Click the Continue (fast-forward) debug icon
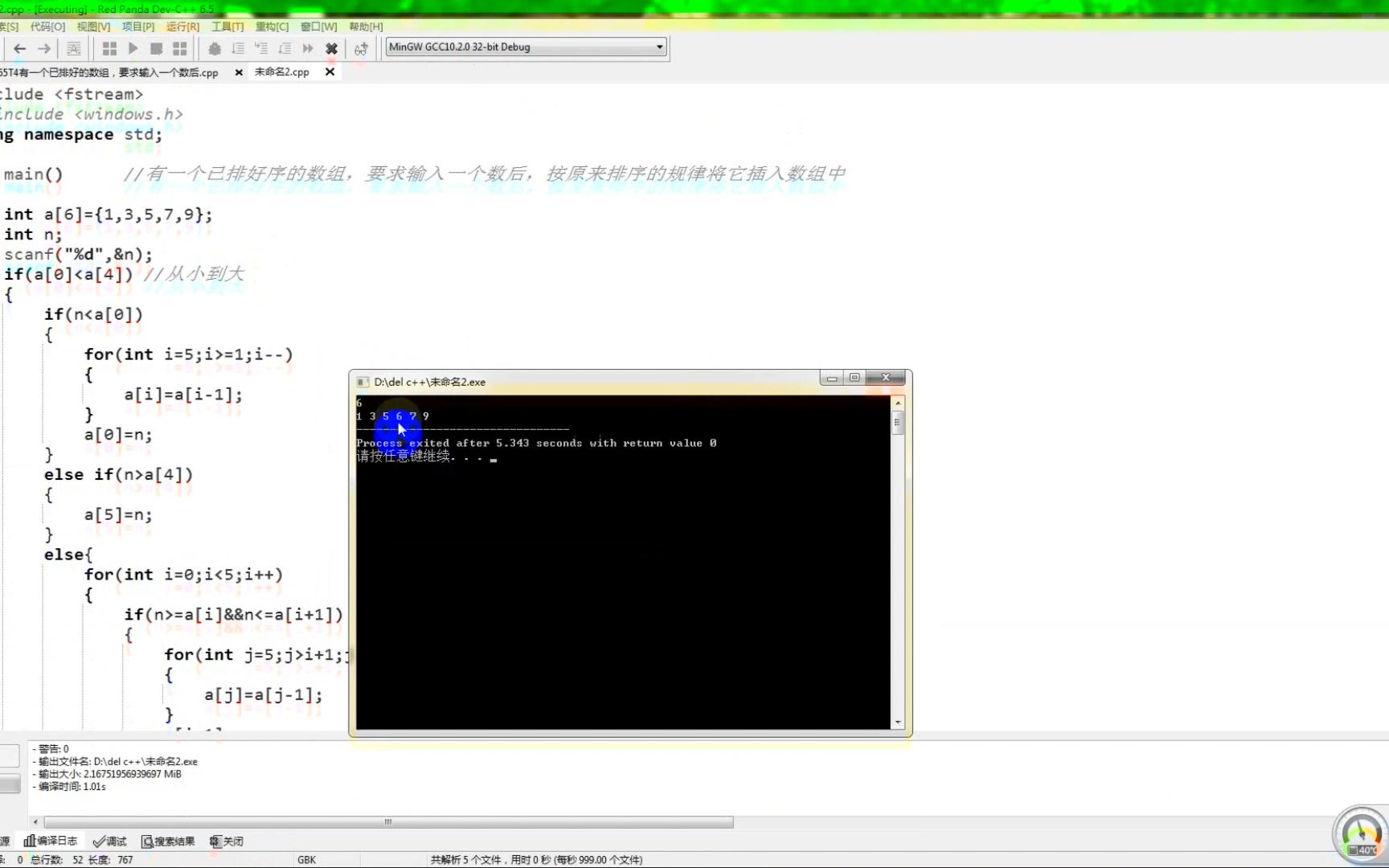The height and width of the screenshot is (868, 1389). [308, 48]
